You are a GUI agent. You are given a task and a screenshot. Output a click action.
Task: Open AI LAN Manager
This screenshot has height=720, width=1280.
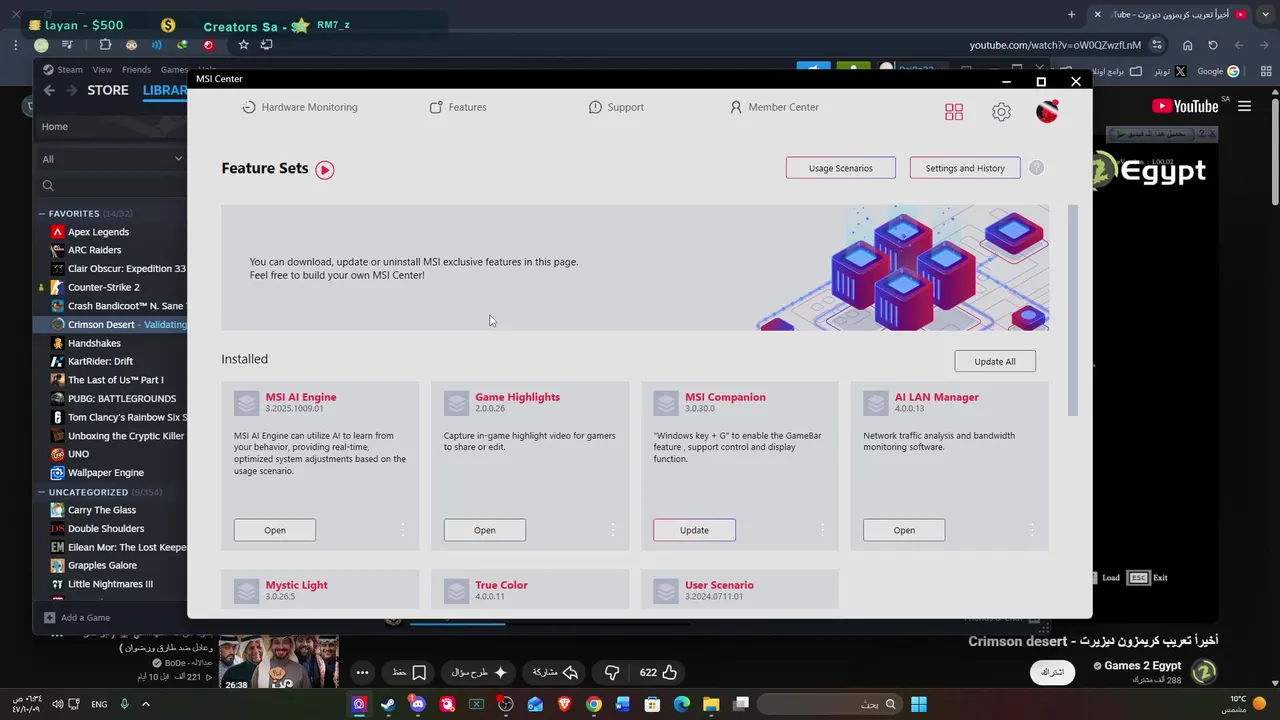point(904,530)
